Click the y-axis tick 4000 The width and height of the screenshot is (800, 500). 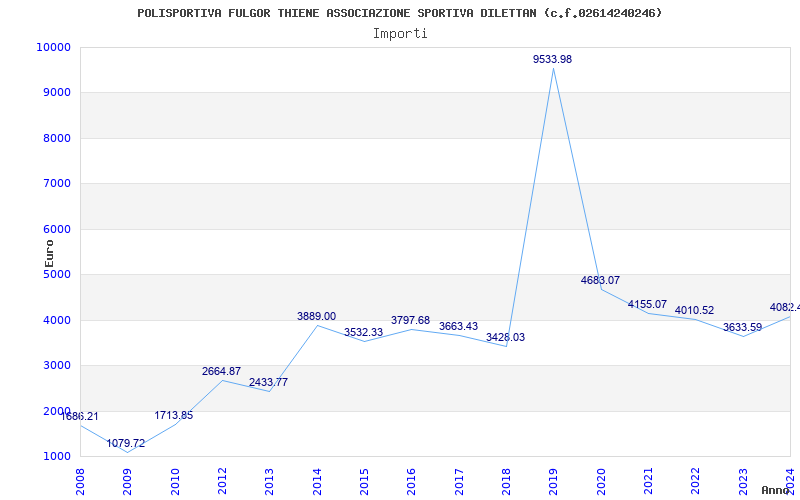click(57, 320)
